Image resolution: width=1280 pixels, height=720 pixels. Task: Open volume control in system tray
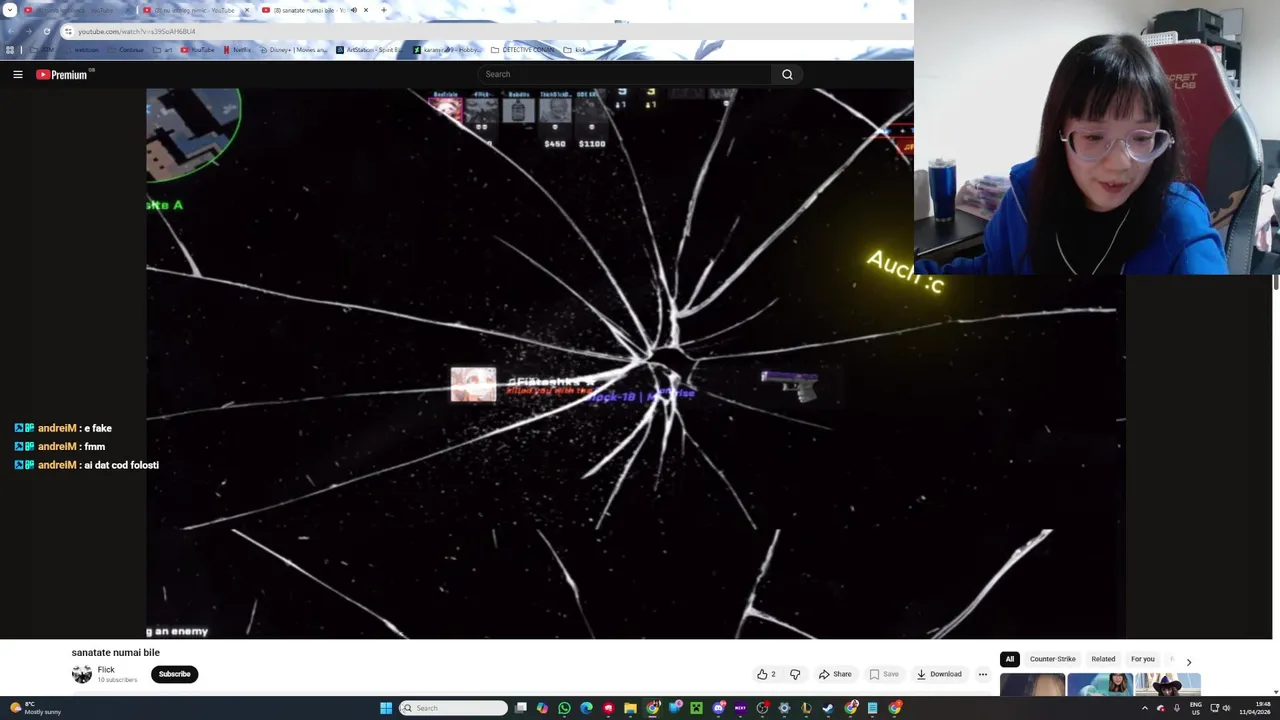coord(1226,708)
